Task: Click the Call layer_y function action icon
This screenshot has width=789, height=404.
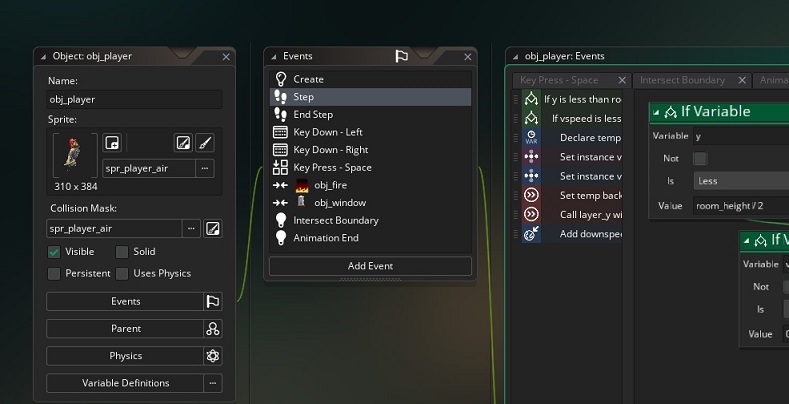Action: (x=531, y=214)
